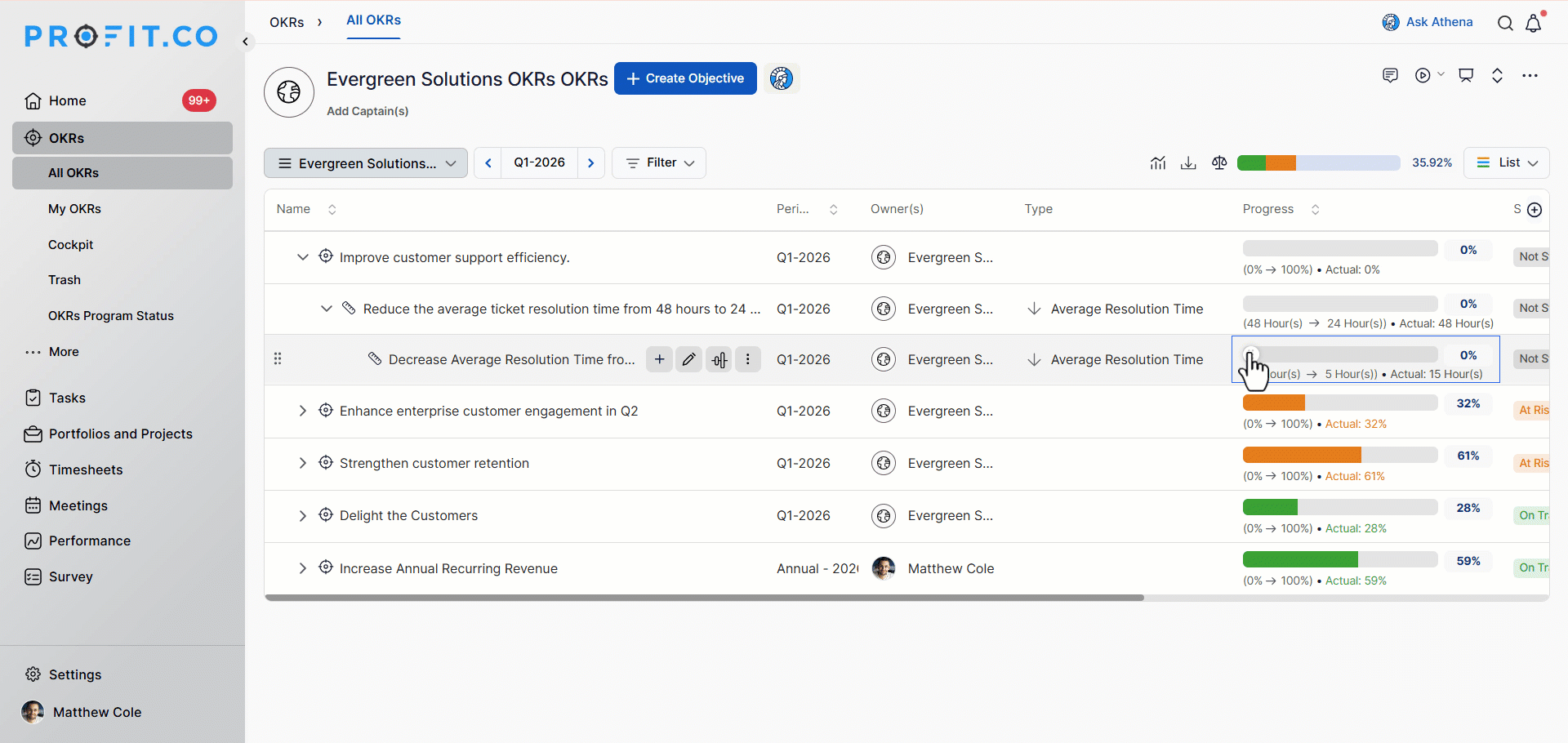
Task: Click the Create Objective button
Action: (685, 78)
